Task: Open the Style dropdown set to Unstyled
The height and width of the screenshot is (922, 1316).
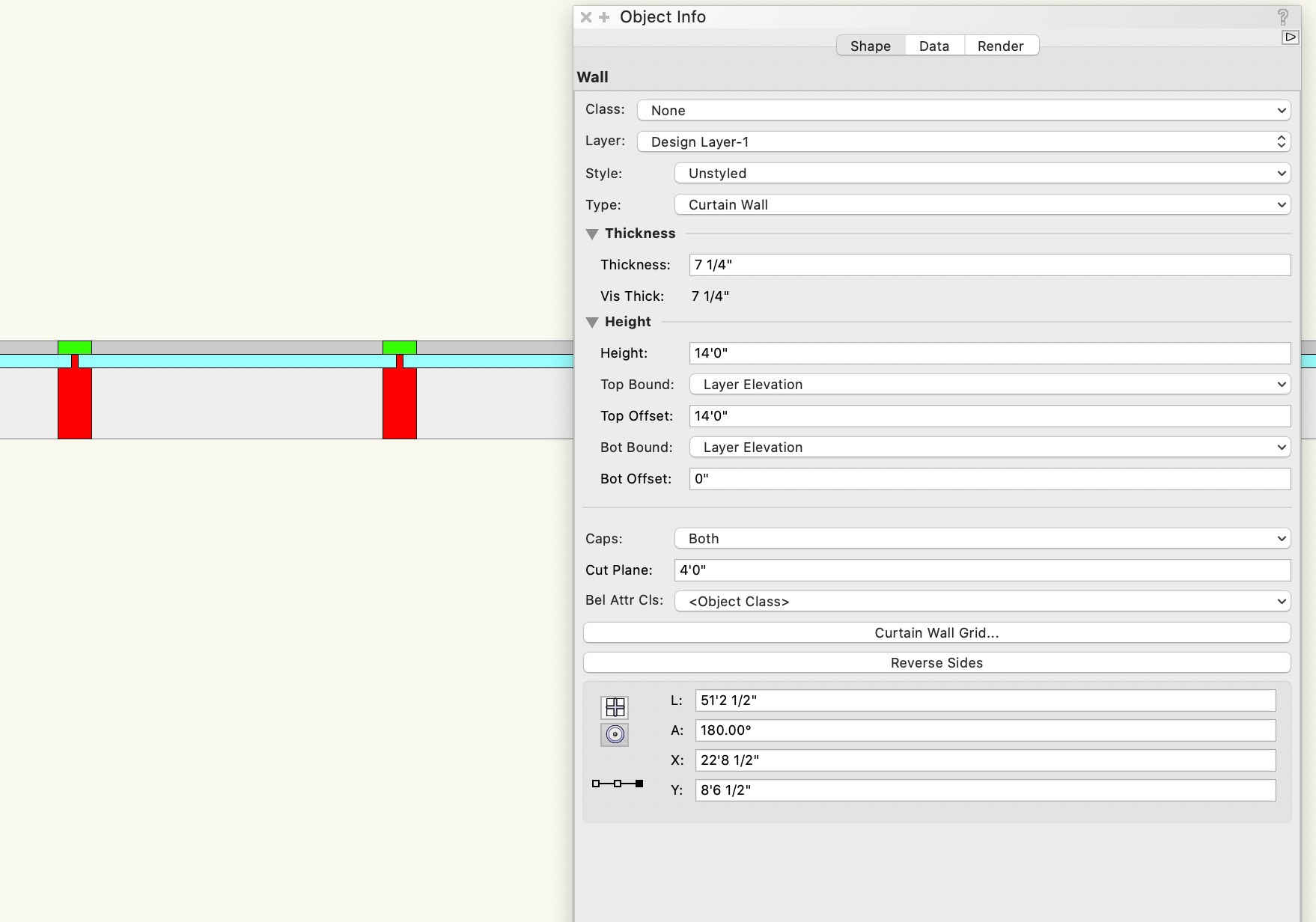Action: (x=981, y=173)
